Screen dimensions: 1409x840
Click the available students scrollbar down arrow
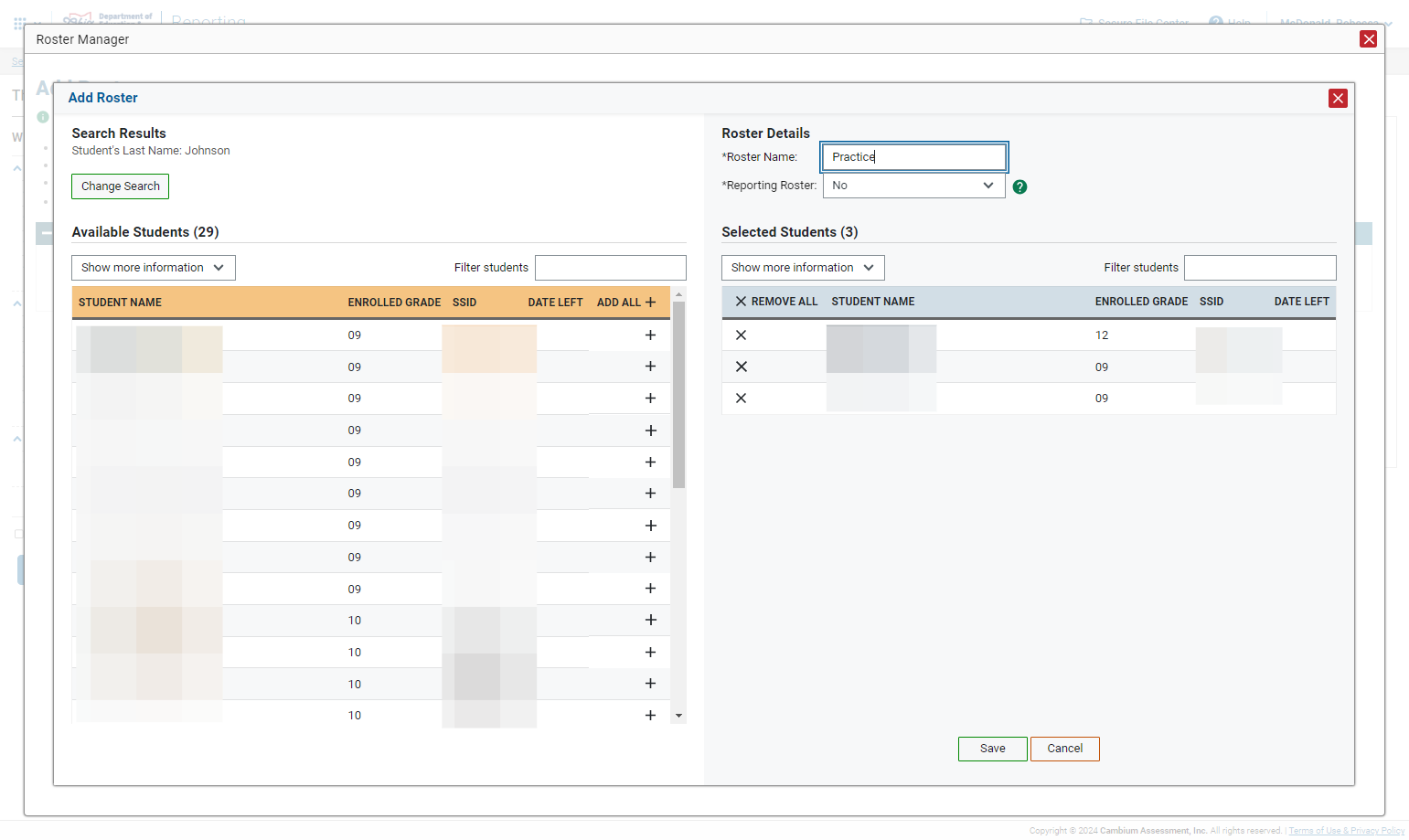(678, 716)
